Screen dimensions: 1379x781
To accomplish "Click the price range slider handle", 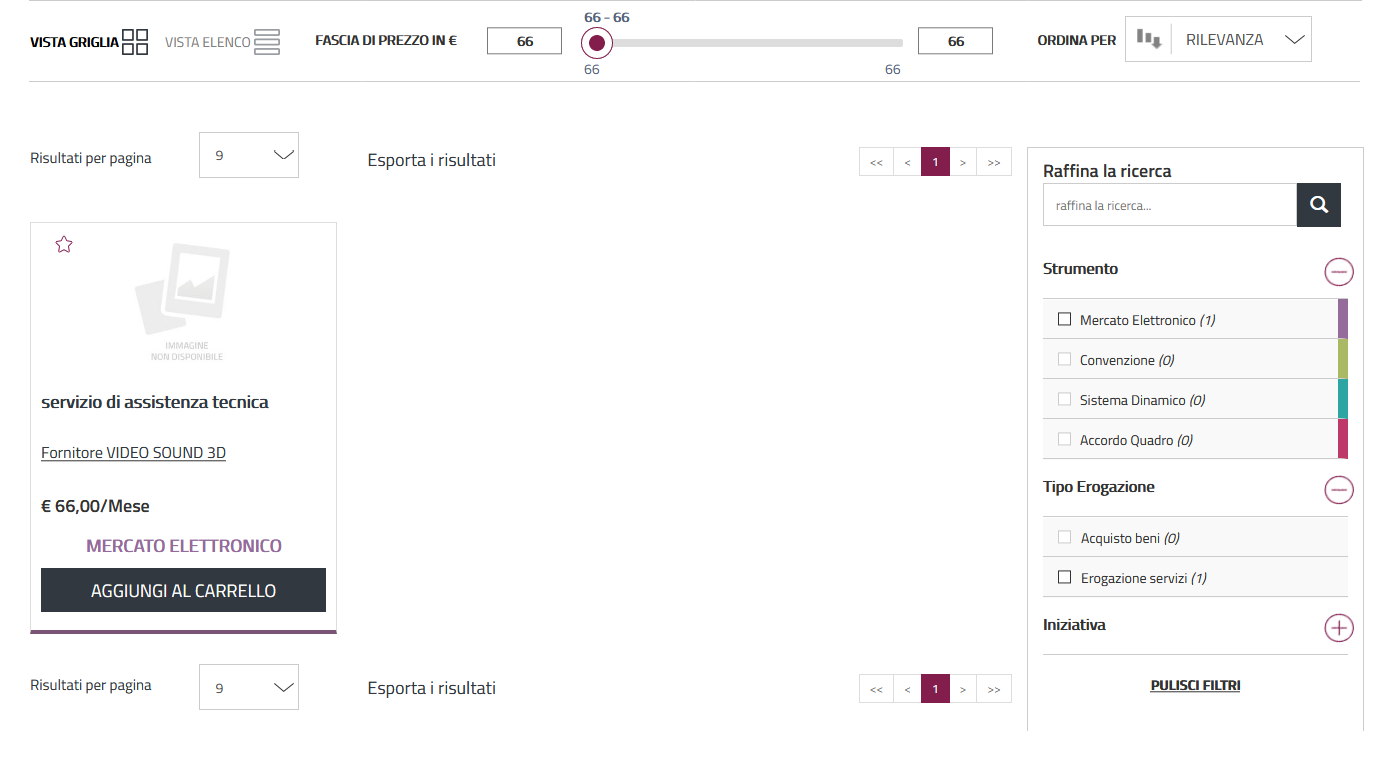I will point(597,43).
